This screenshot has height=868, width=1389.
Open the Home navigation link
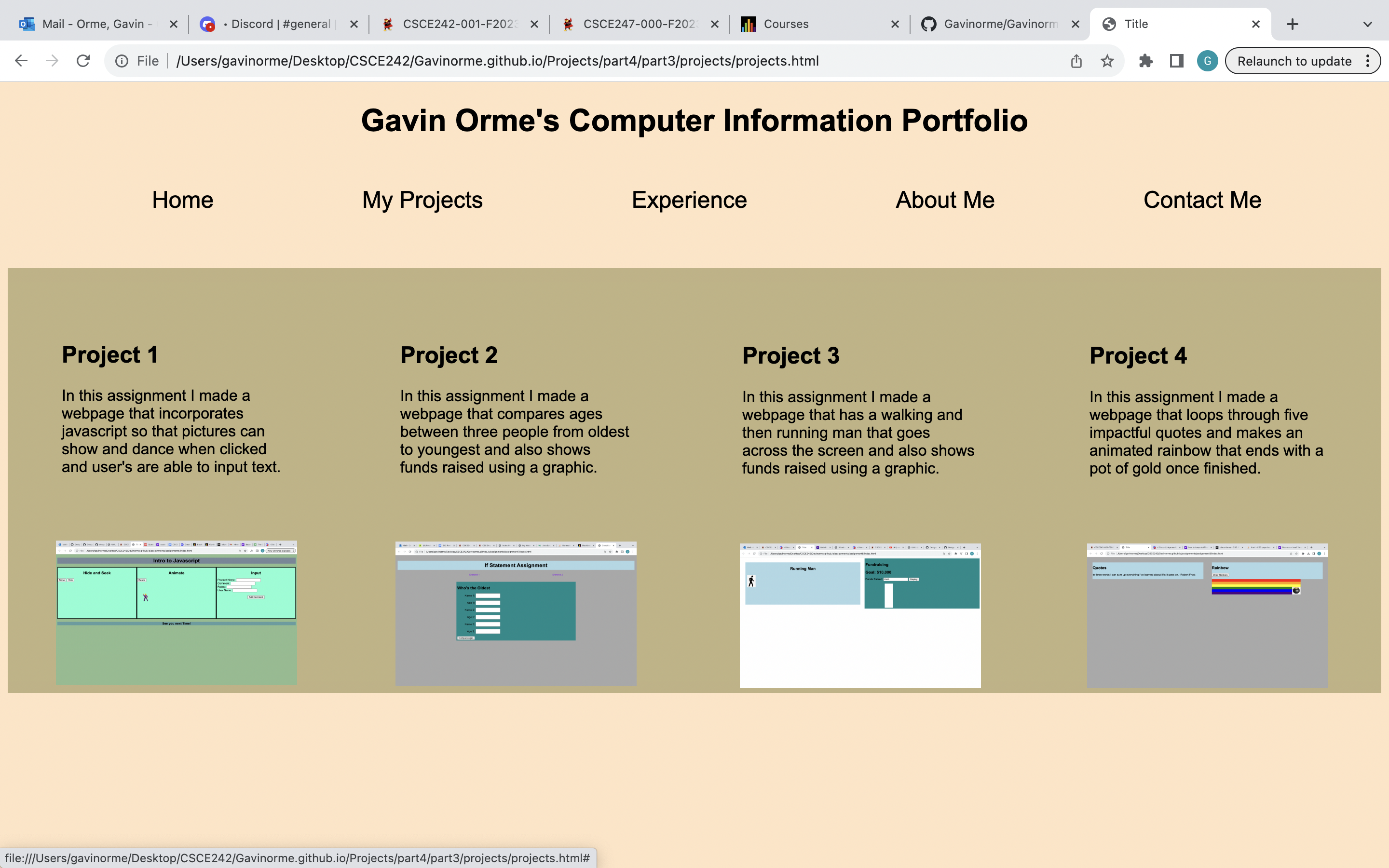182,200
